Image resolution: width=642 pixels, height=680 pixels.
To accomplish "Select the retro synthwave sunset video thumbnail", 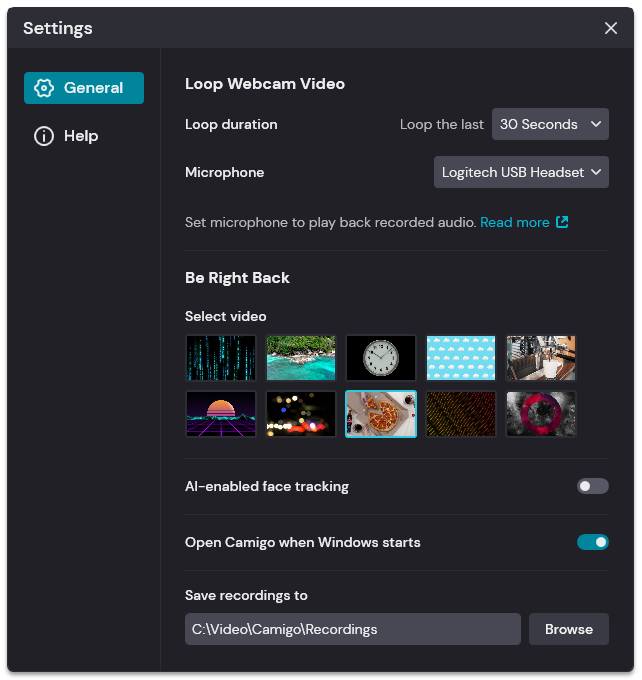I will pyautogui.click(x=221, y=414).
